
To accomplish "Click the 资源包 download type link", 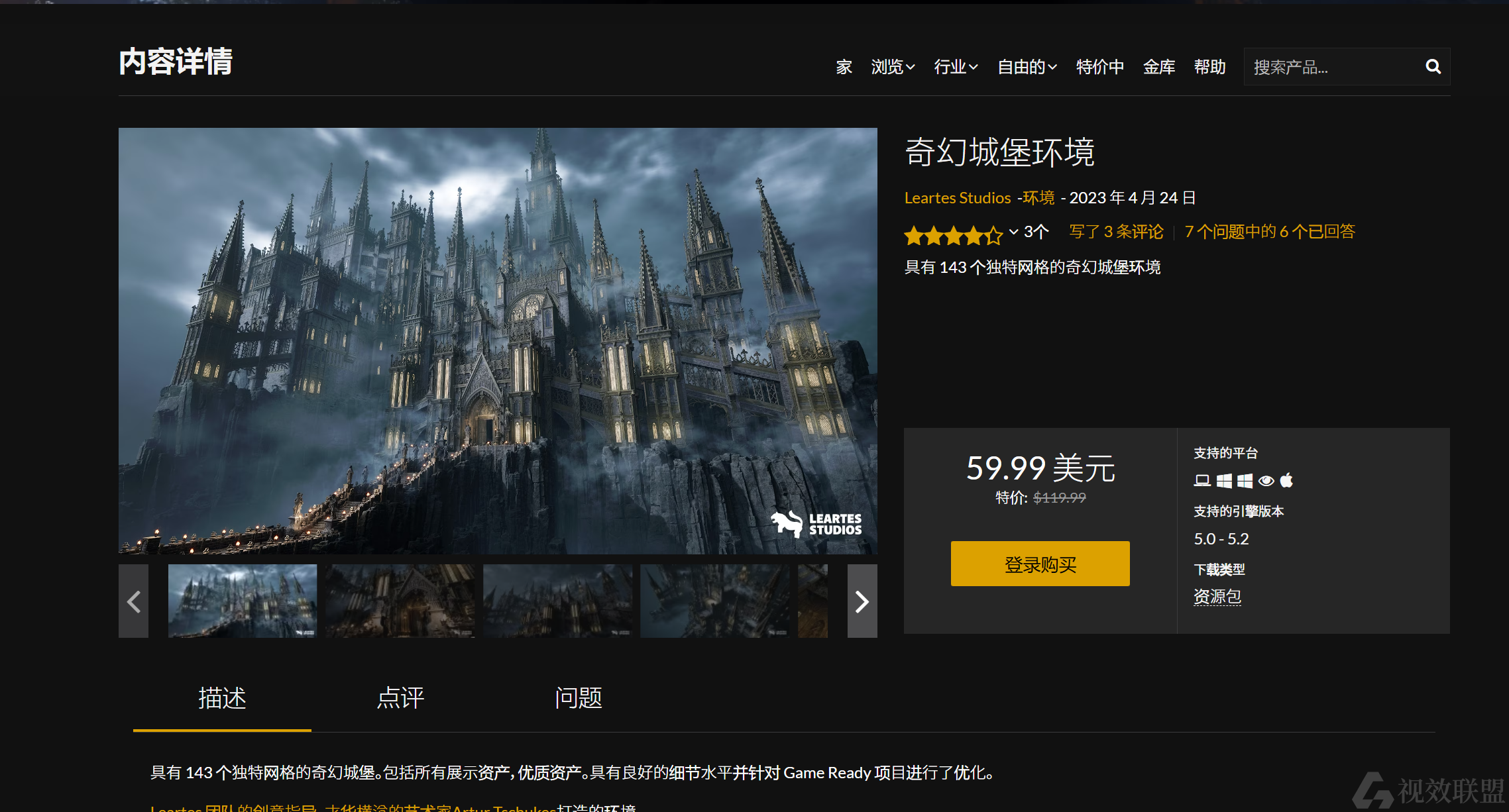I will click(x=1217, y=597).
